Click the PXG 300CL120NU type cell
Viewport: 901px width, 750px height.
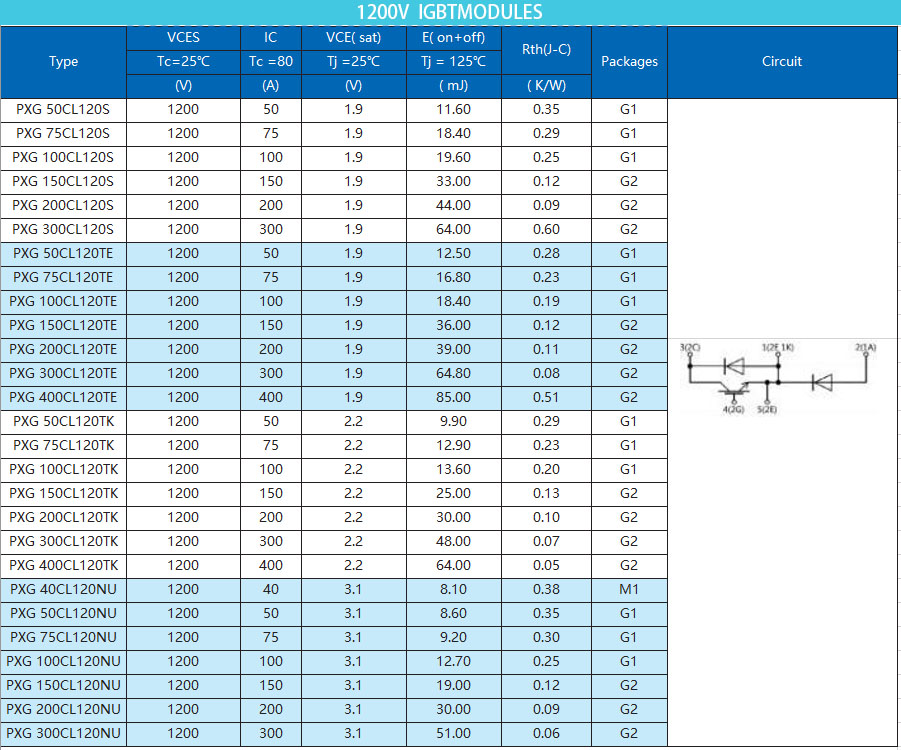click(63, 733)
